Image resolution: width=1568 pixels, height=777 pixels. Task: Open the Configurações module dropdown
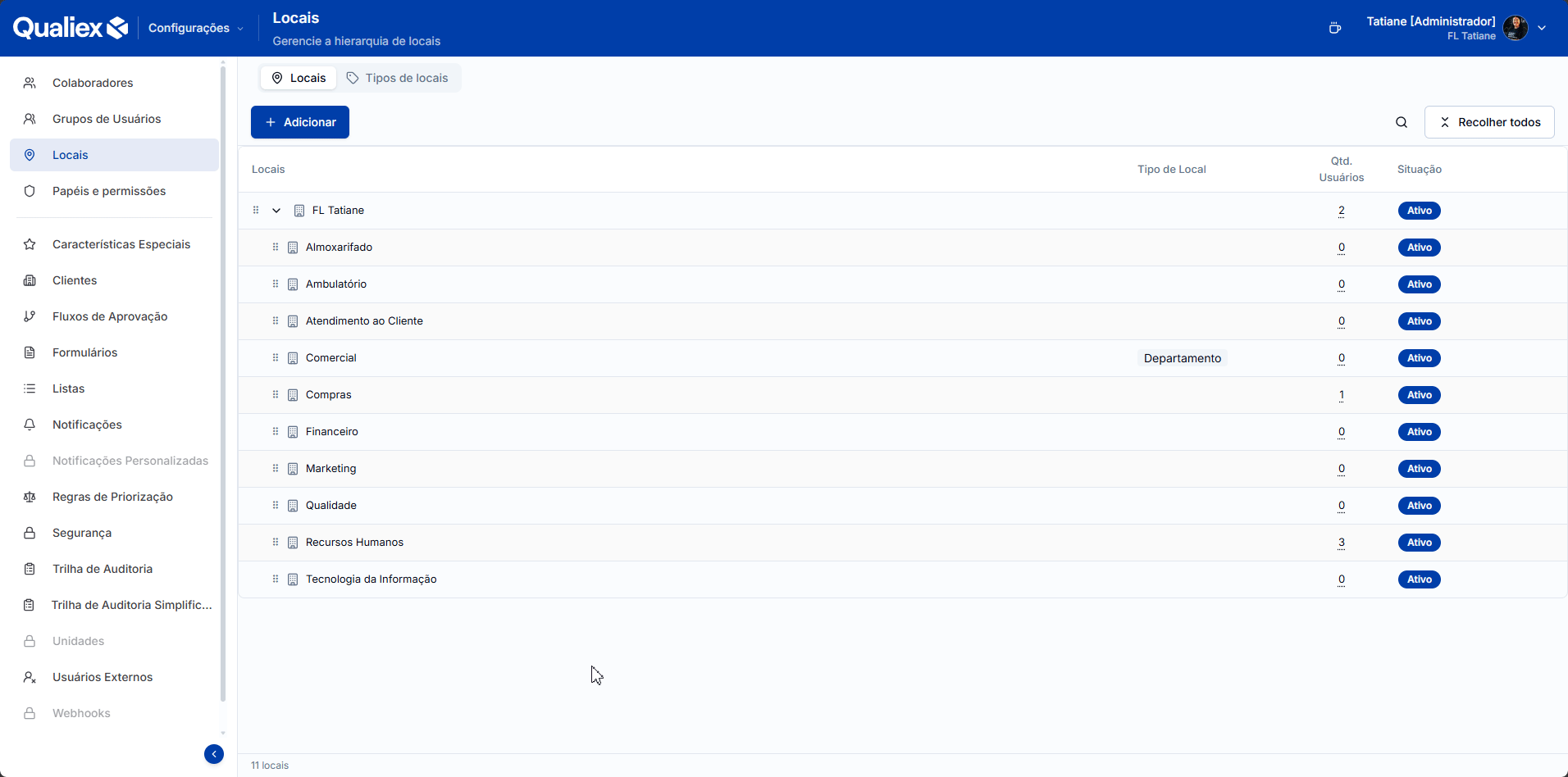(196, 28)
